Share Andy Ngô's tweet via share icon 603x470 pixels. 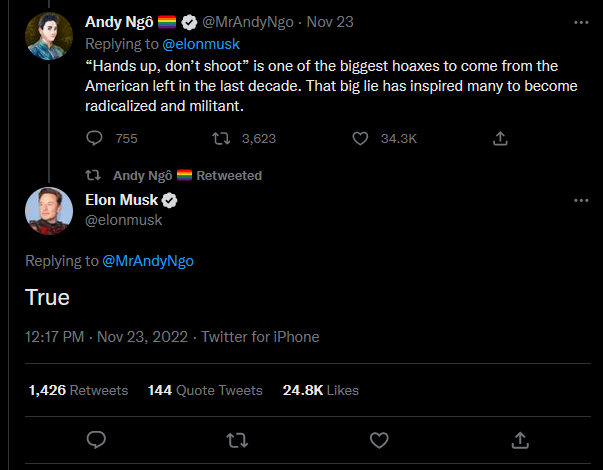(x=500, y=138)
